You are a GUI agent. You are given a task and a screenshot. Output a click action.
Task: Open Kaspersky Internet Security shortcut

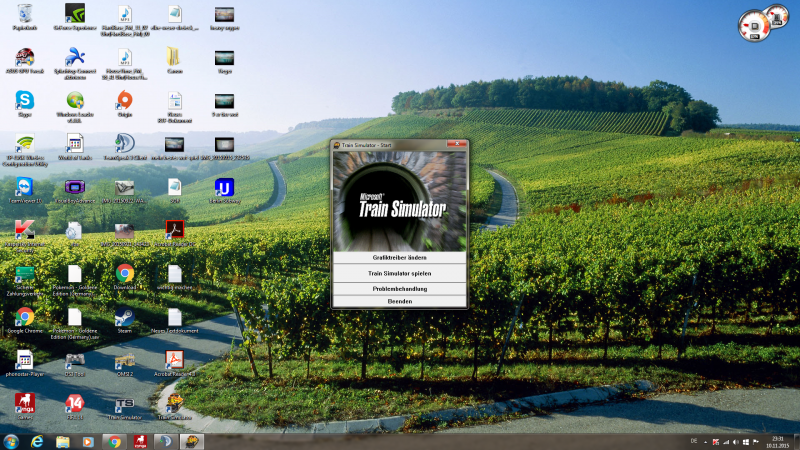click(x=24, y=236)
